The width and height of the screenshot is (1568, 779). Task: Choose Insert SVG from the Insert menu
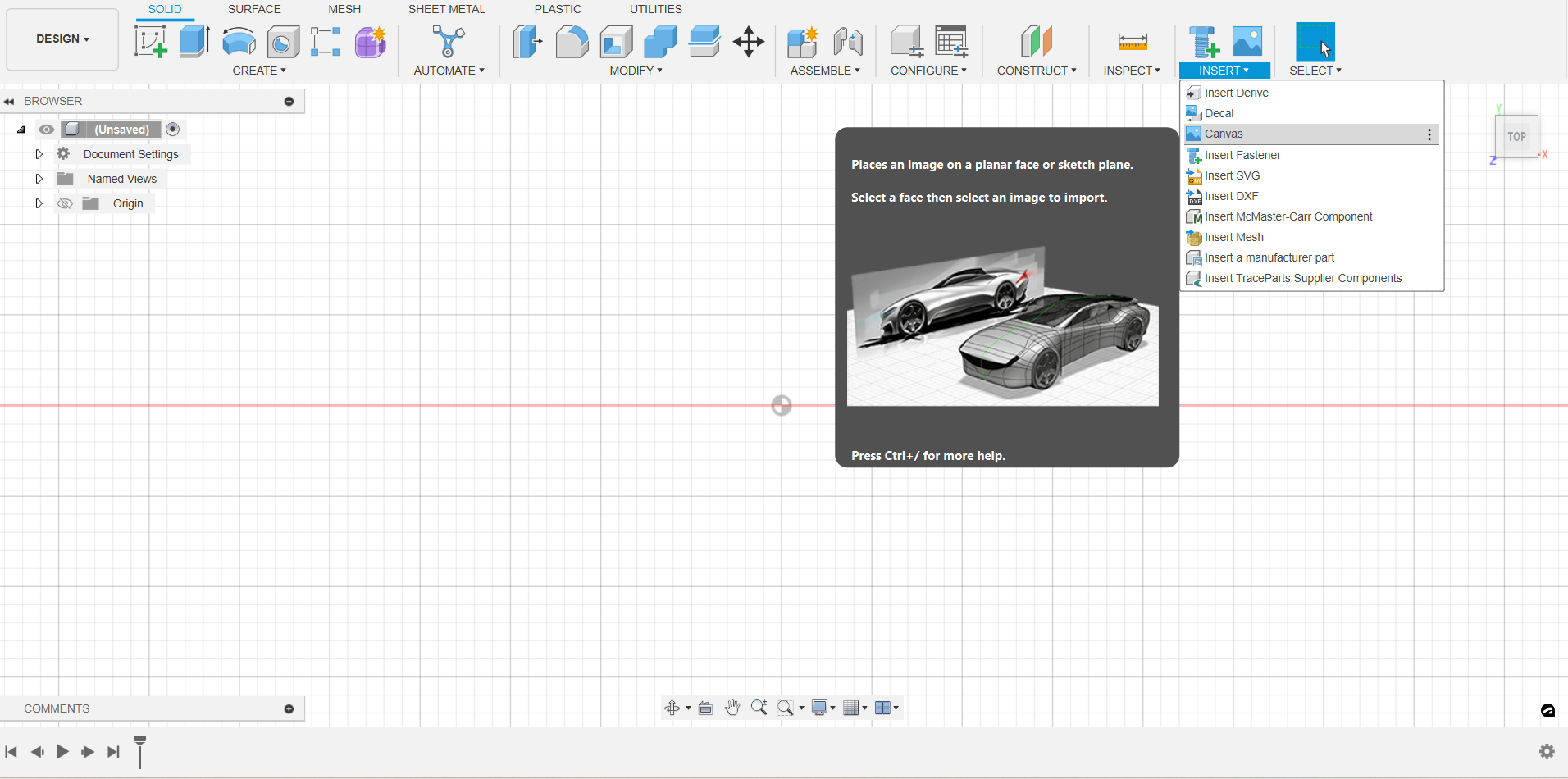pyautogui.click(x=1232, y=175)
